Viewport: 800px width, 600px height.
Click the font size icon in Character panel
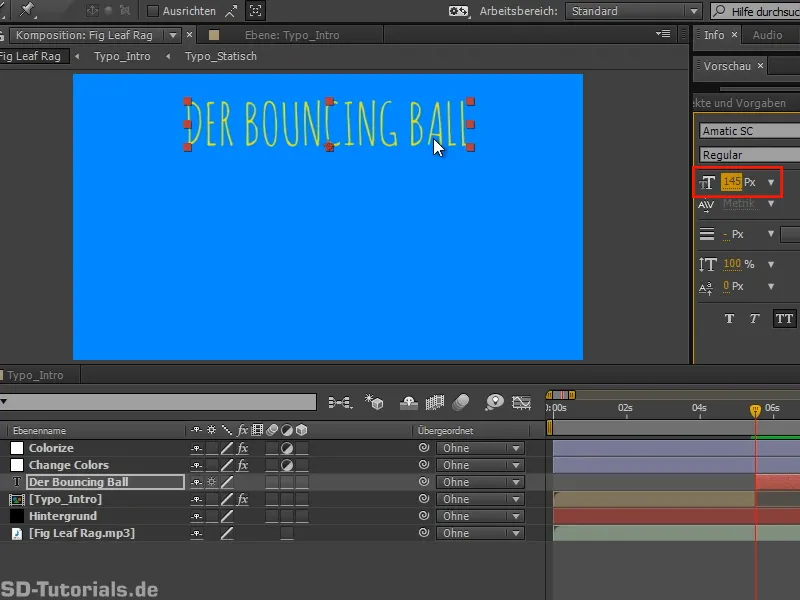coord(707,182)
